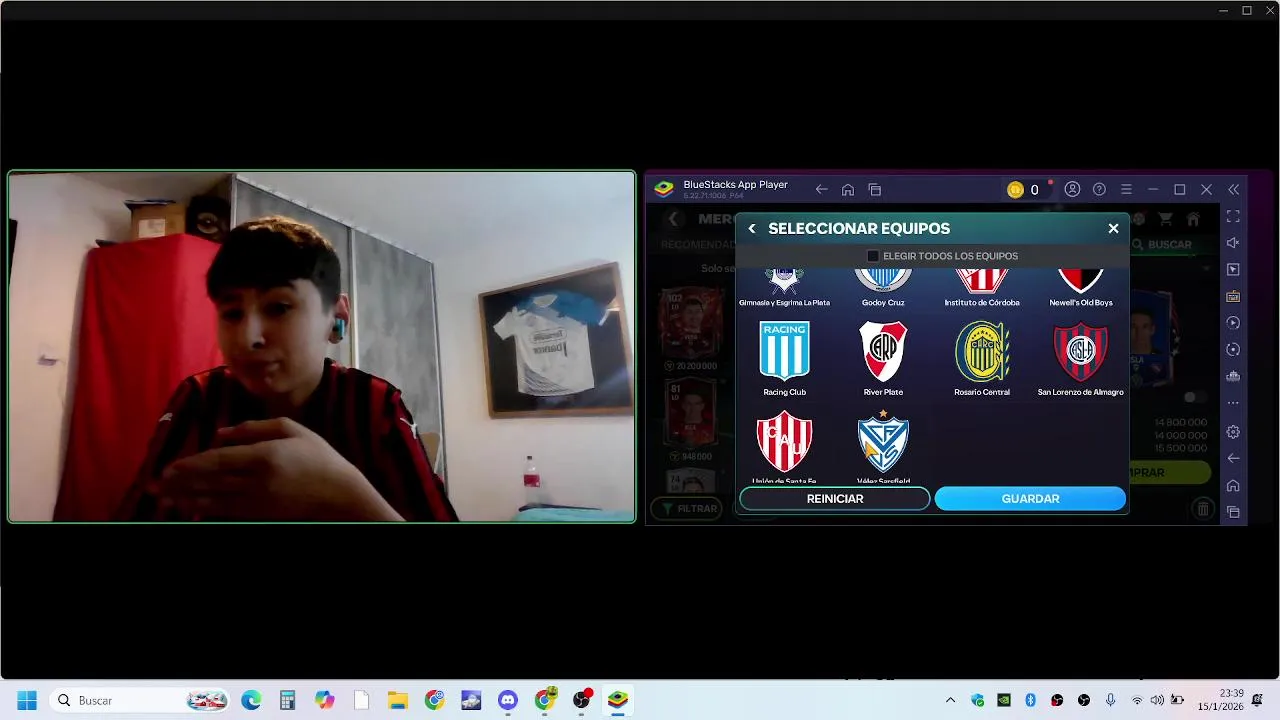
Task: Select the Rosario Central team crest
Action: tap(982, 351)
